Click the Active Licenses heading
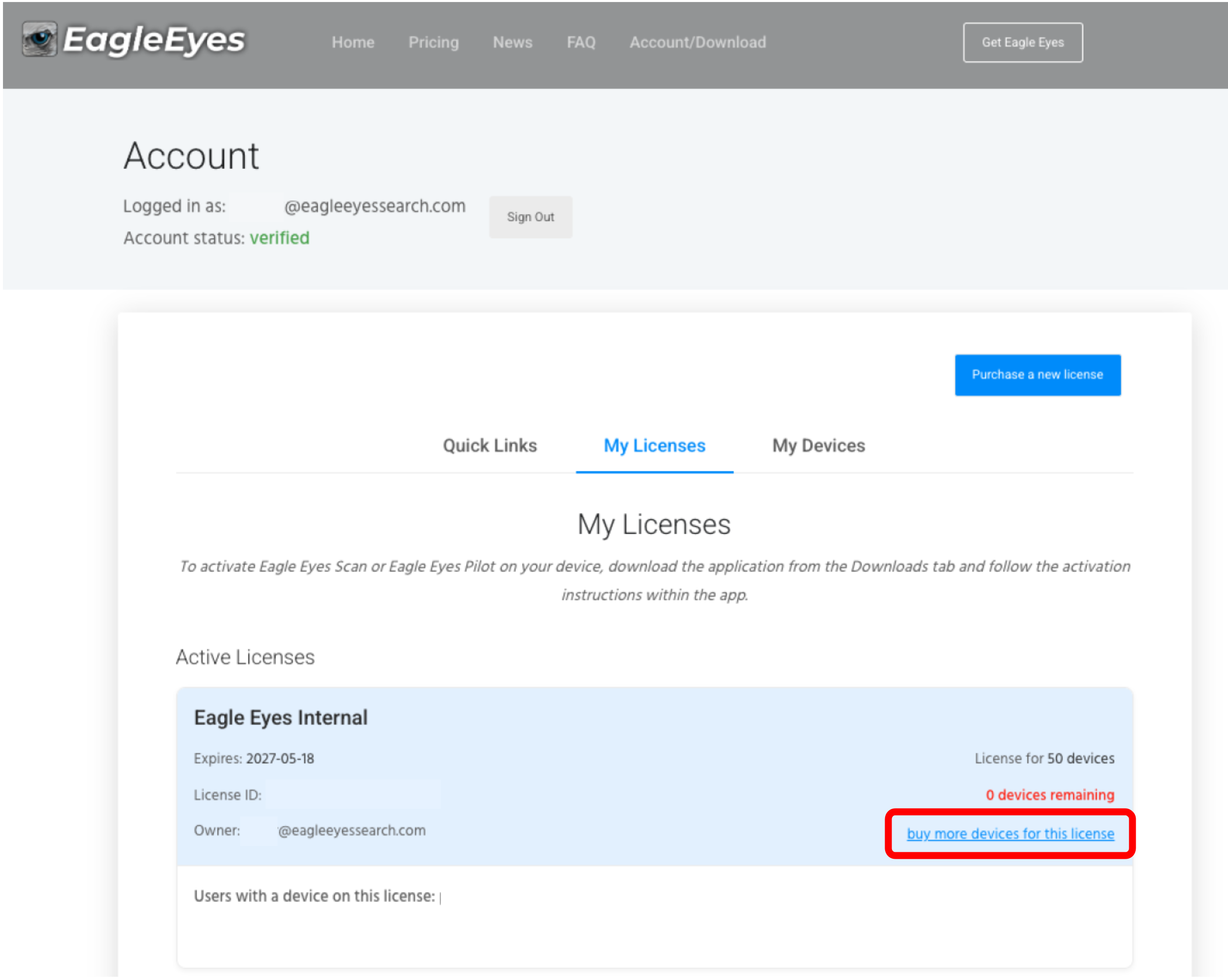 [x=245, y=657]
